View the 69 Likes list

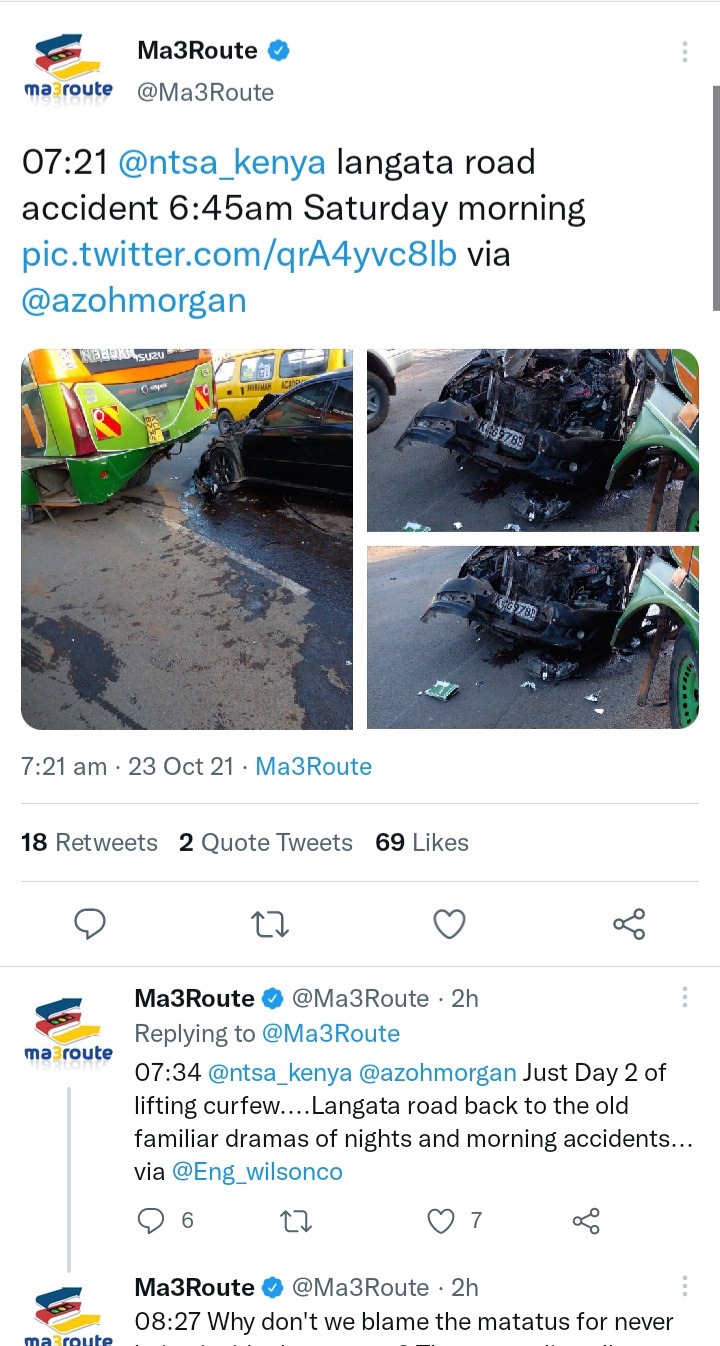click(422, 843)
